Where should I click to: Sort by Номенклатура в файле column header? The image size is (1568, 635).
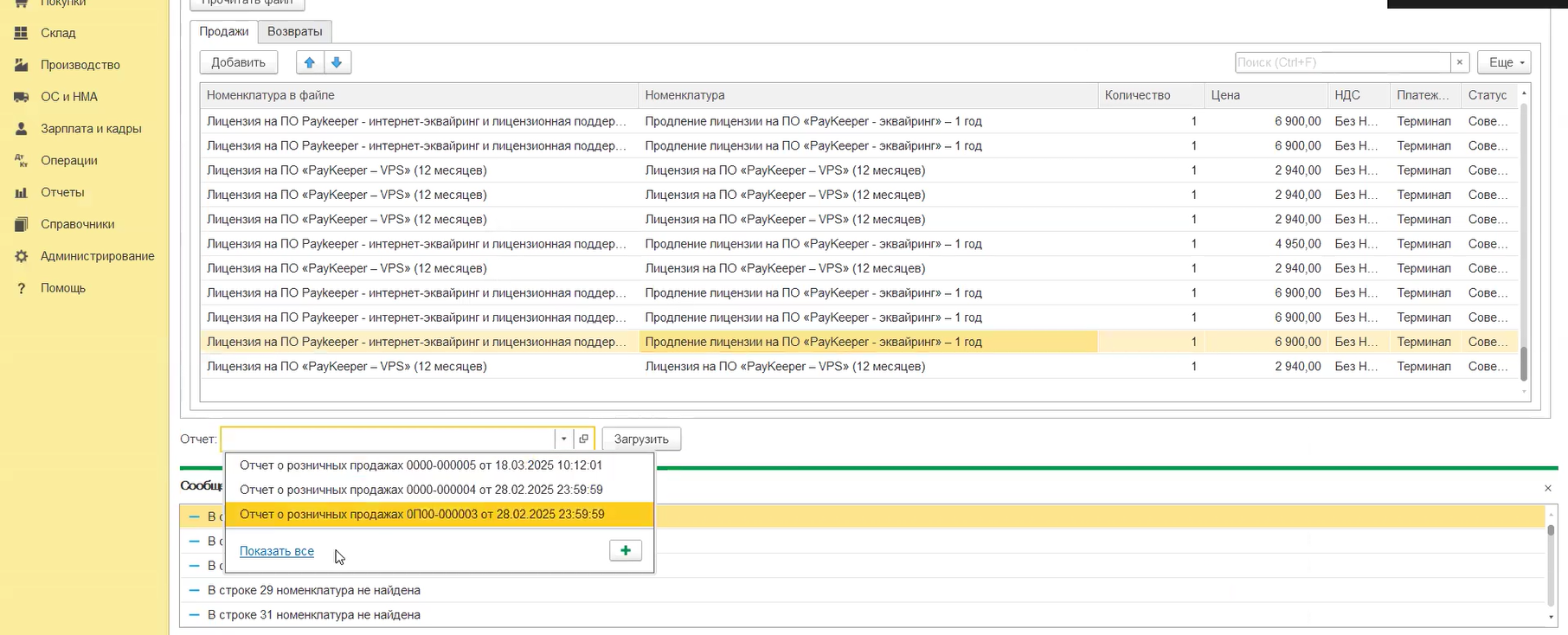click(419, 95)
